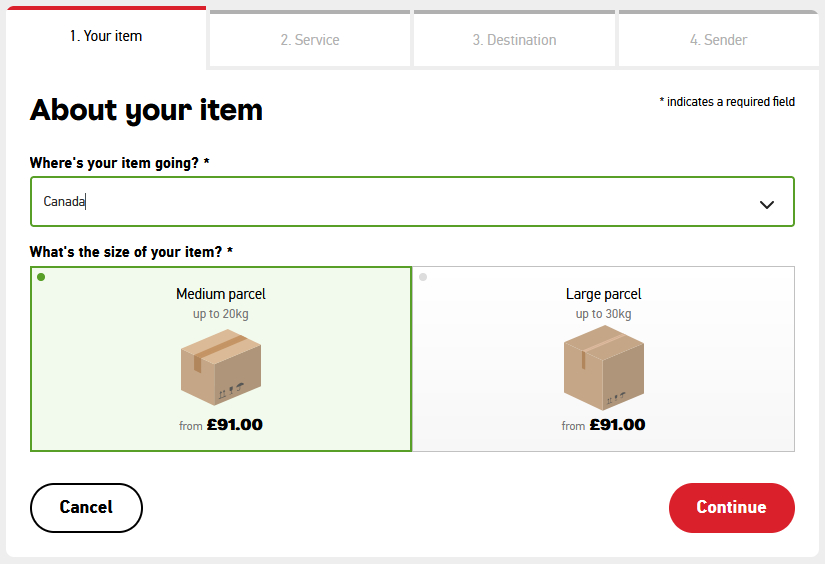The height and width of the screenshot is (564, 825).
Task: Open the '1. Your item' tab
Action: pyautogui.click(x=106, y=37)
